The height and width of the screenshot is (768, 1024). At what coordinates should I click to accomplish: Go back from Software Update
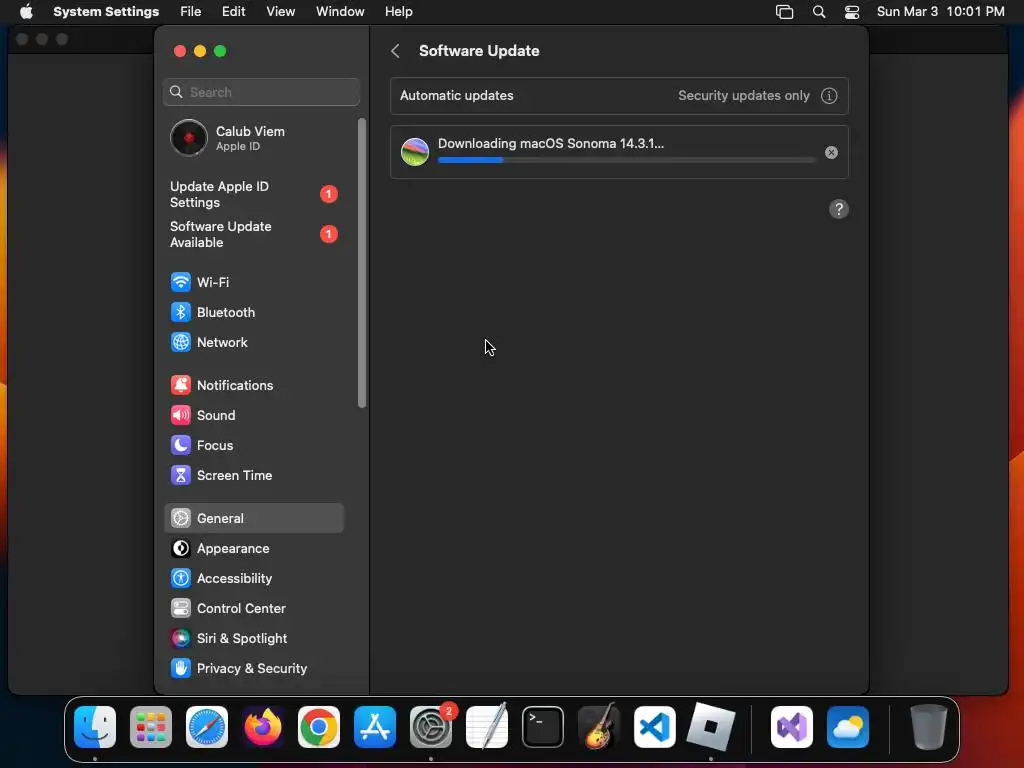pos(395,51)
